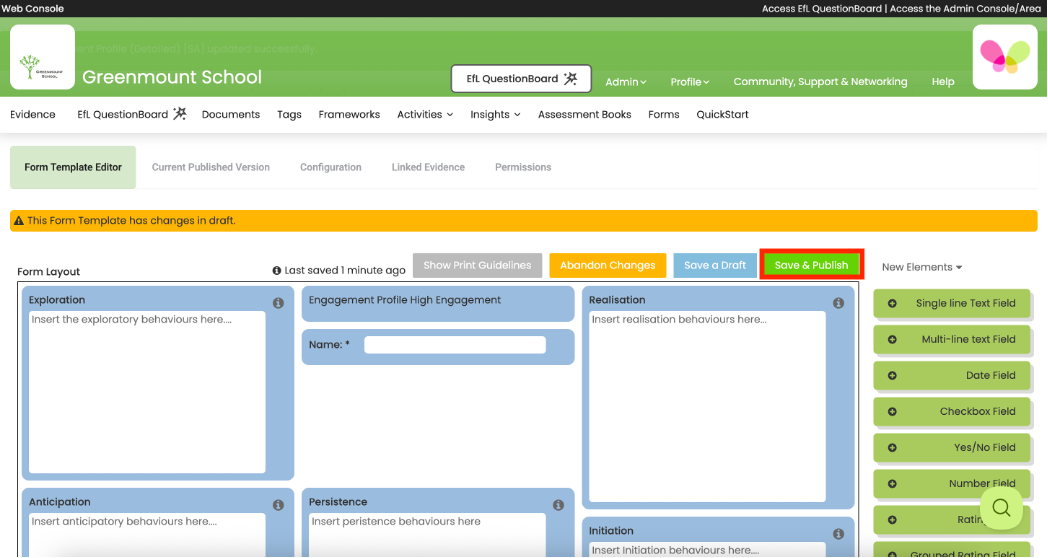The width and height of the screenshot is (1048, 558).
Task: Expand the Profile dropdown menu
Action: [x=690, y=82]
